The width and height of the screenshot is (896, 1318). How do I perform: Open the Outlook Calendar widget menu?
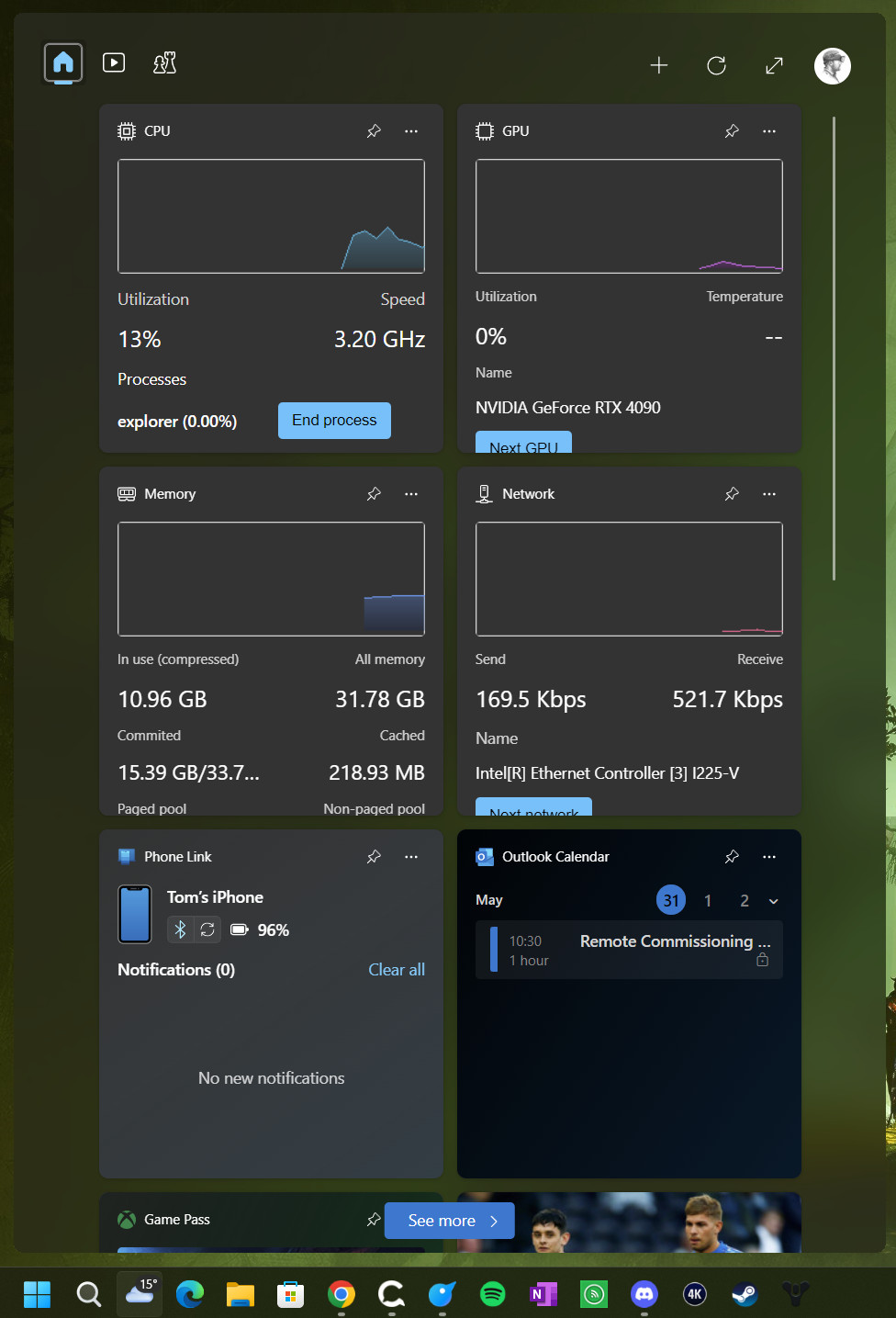coord(769,856)
